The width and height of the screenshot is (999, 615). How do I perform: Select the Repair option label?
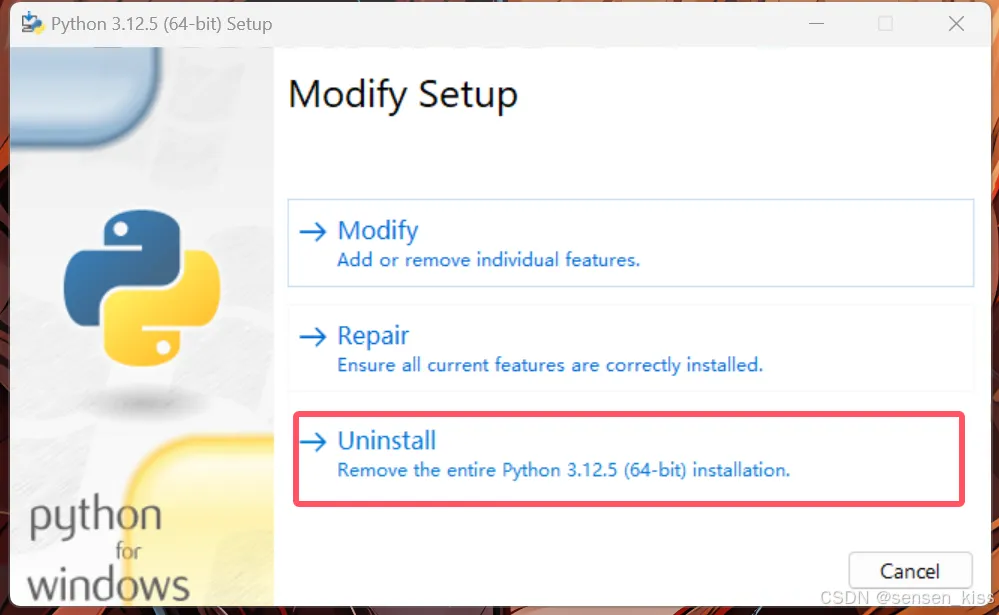click(x=373, y=336)
